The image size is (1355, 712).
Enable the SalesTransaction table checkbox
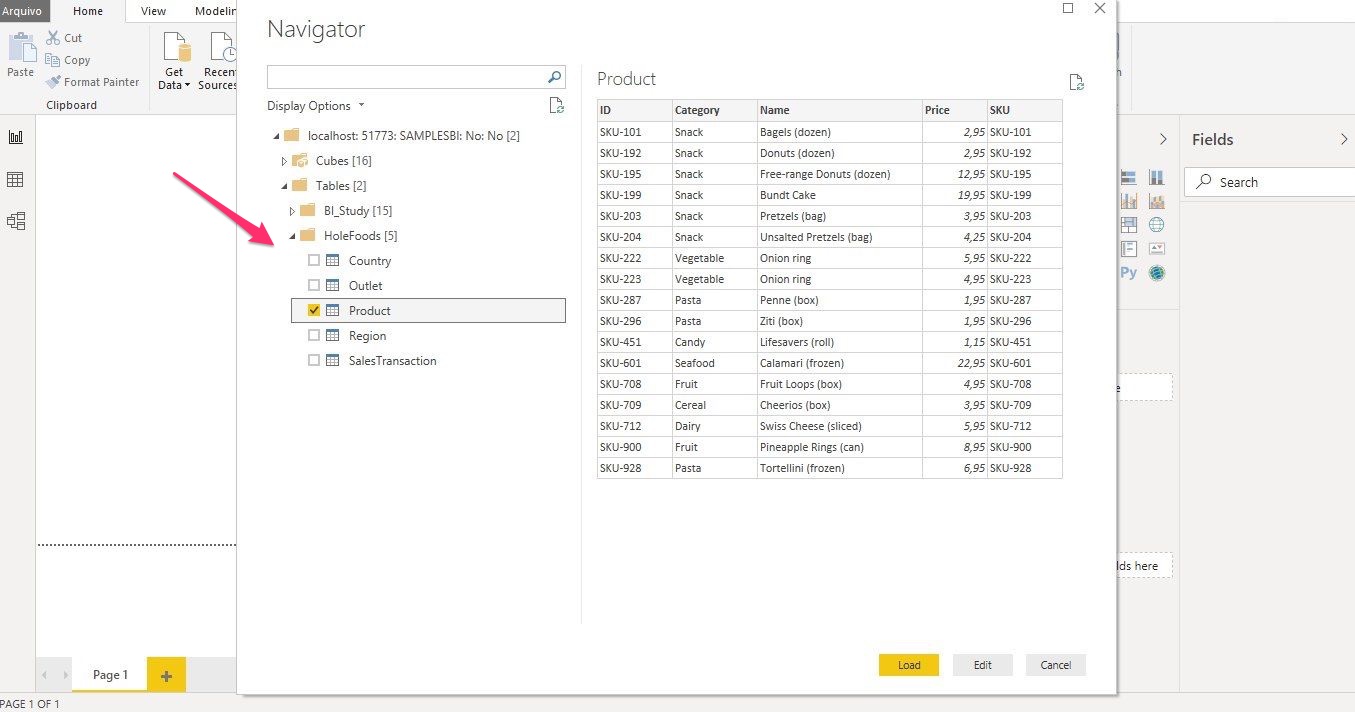click(x=314, y=361)
